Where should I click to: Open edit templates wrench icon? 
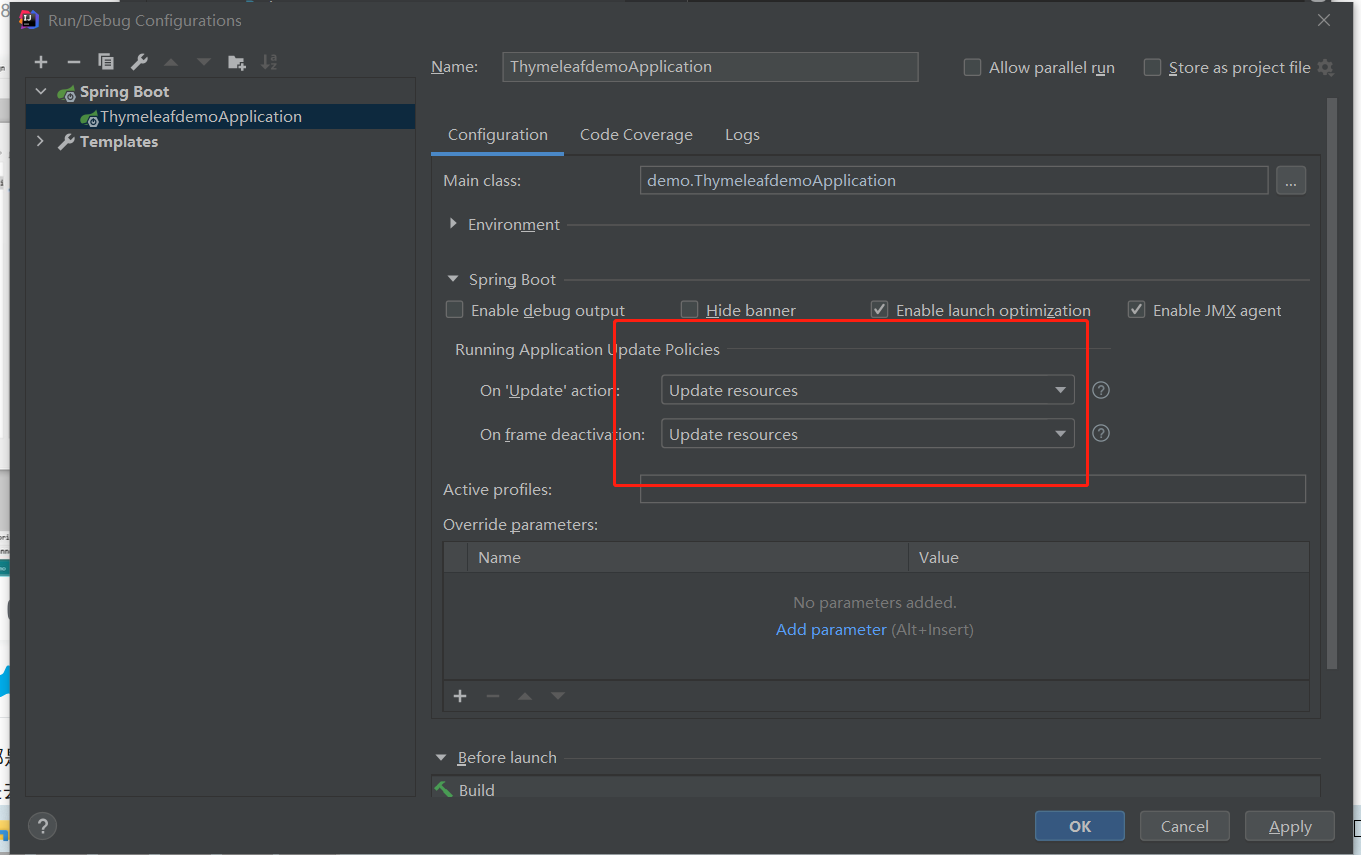(139, 62)
